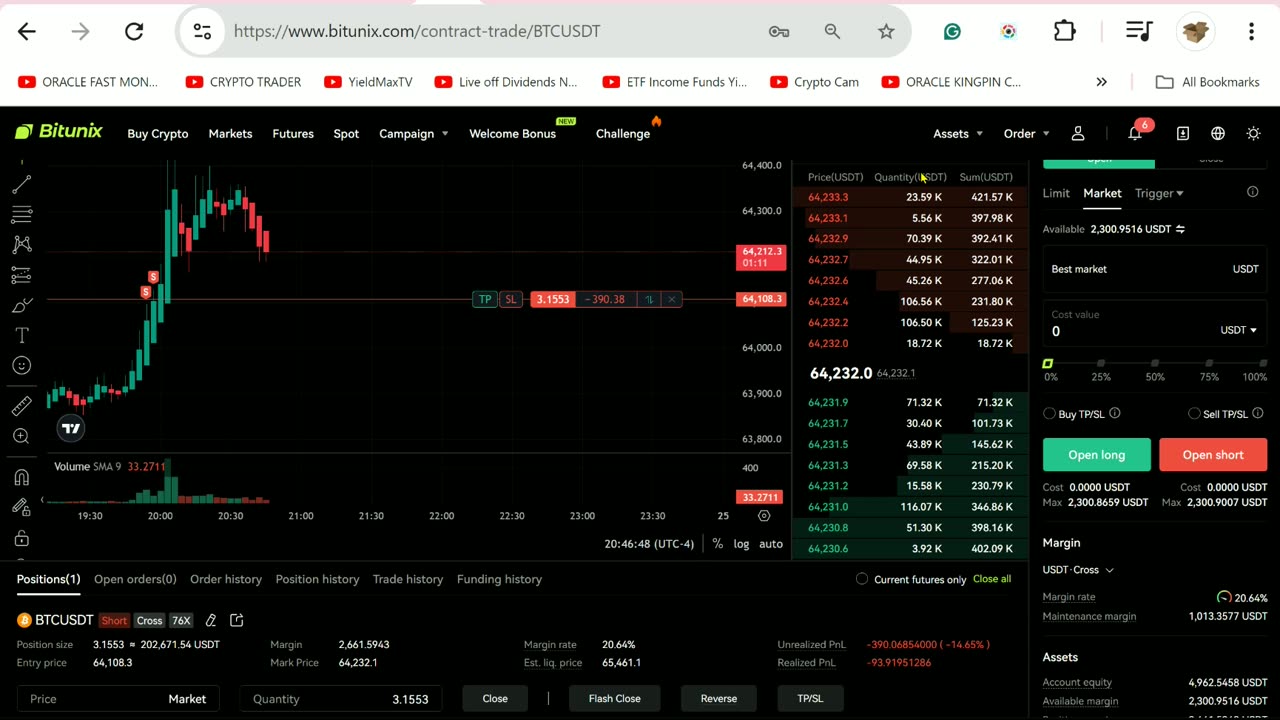Switch to the Market order tab

click(1102, 193)
